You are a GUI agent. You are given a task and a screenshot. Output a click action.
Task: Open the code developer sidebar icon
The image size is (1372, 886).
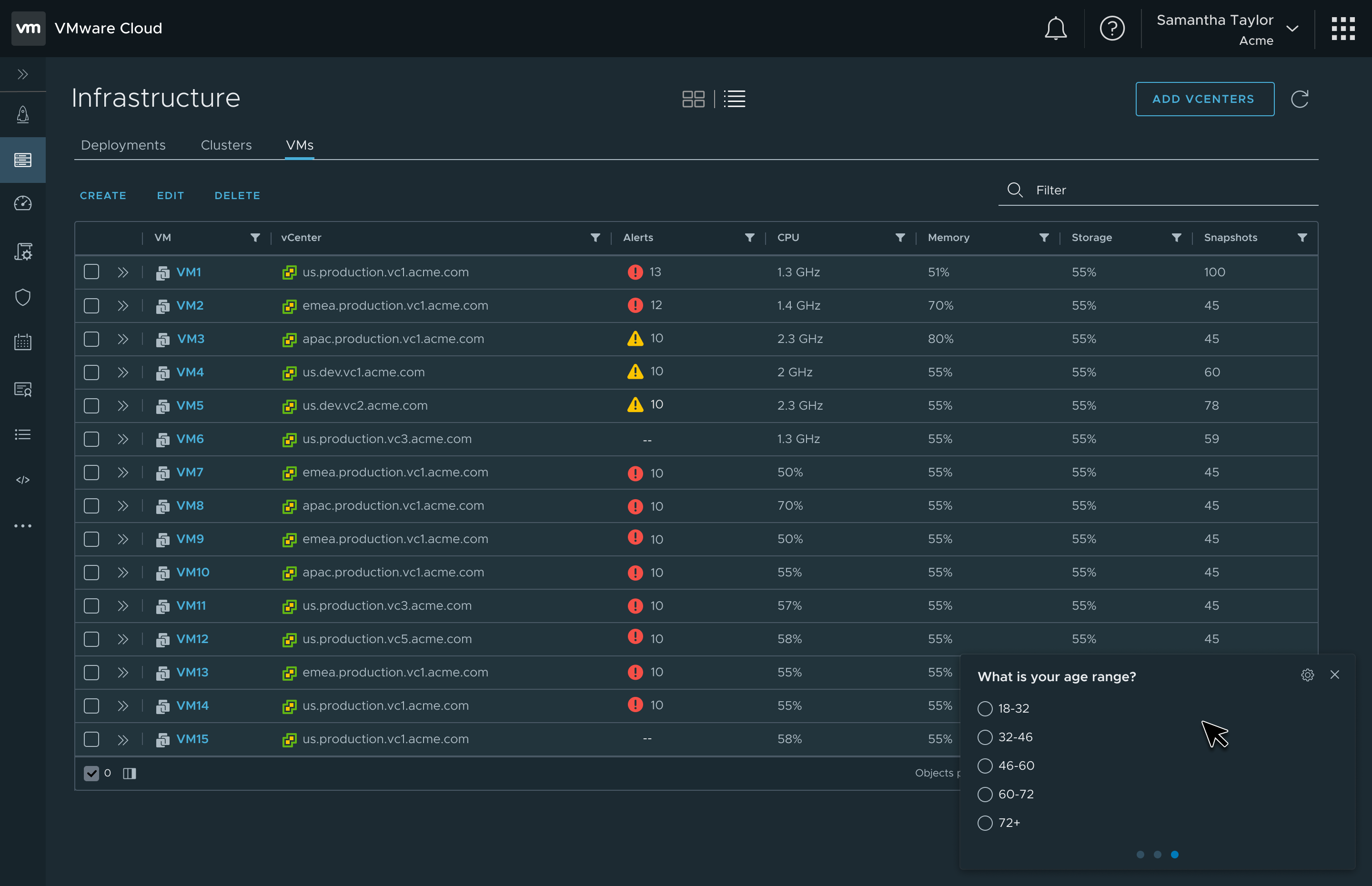(23, 479)
